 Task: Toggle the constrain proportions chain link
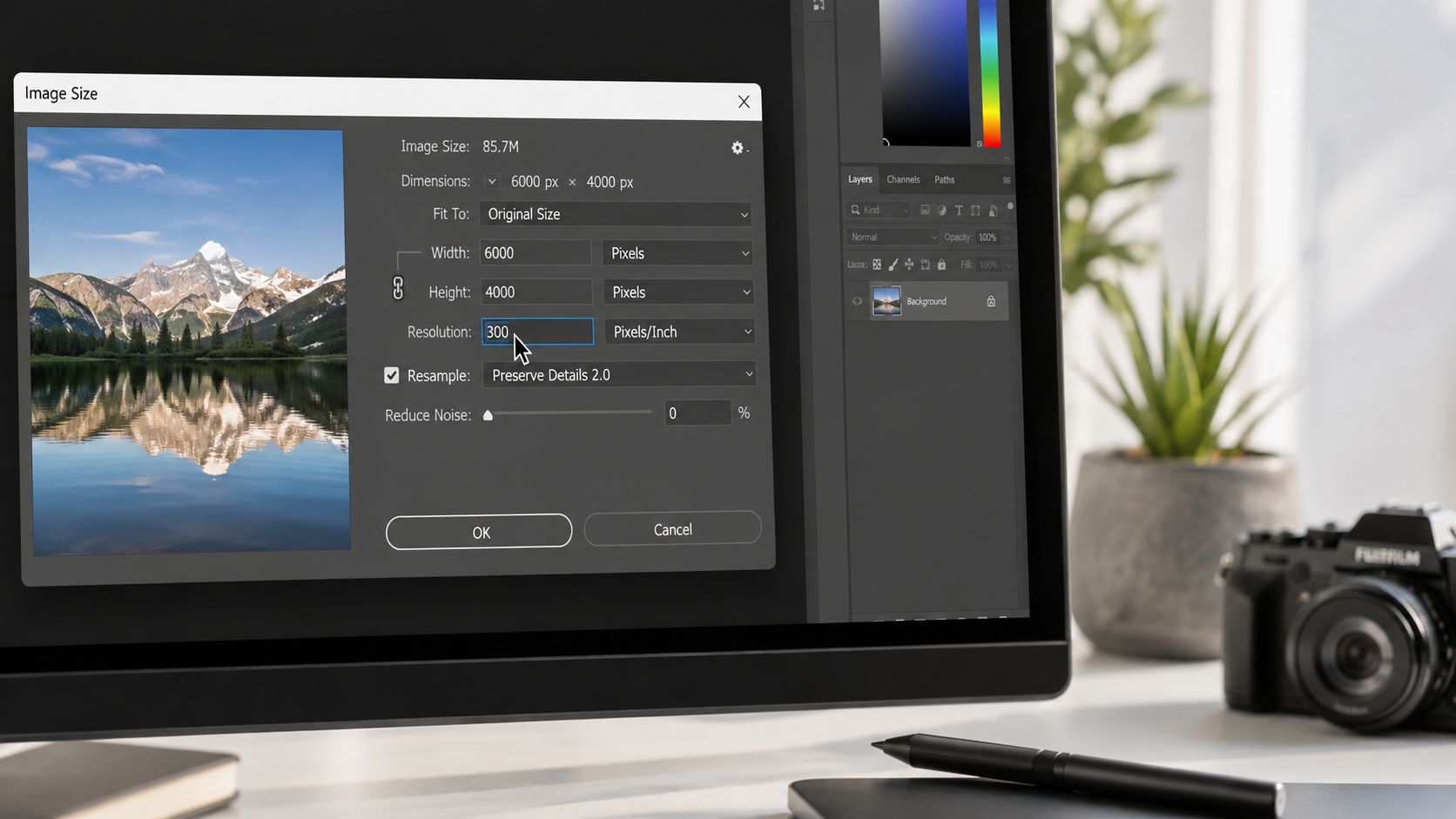click(398, 288)
